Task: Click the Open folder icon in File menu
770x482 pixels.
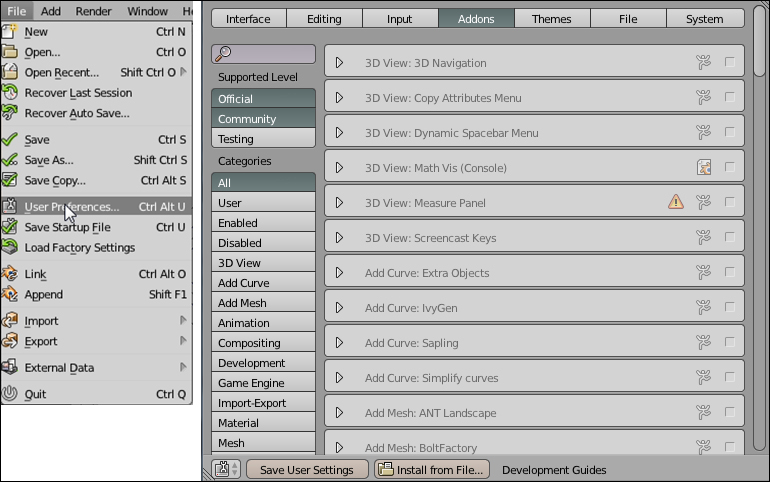Action: (9, 52)
